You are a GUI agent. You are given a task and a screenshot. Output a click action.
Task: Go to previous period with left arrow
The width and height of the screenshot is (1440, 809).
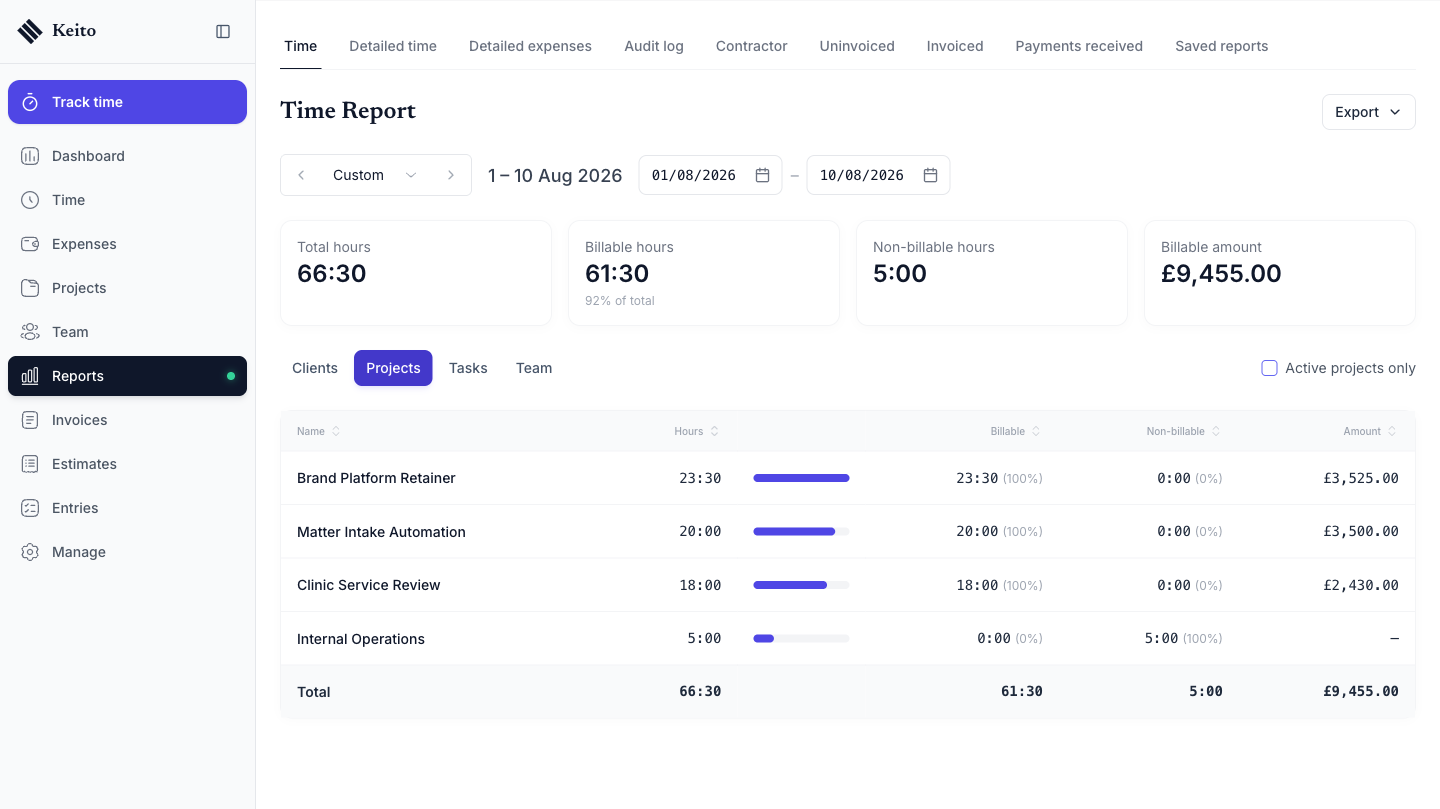pos(301,175)
